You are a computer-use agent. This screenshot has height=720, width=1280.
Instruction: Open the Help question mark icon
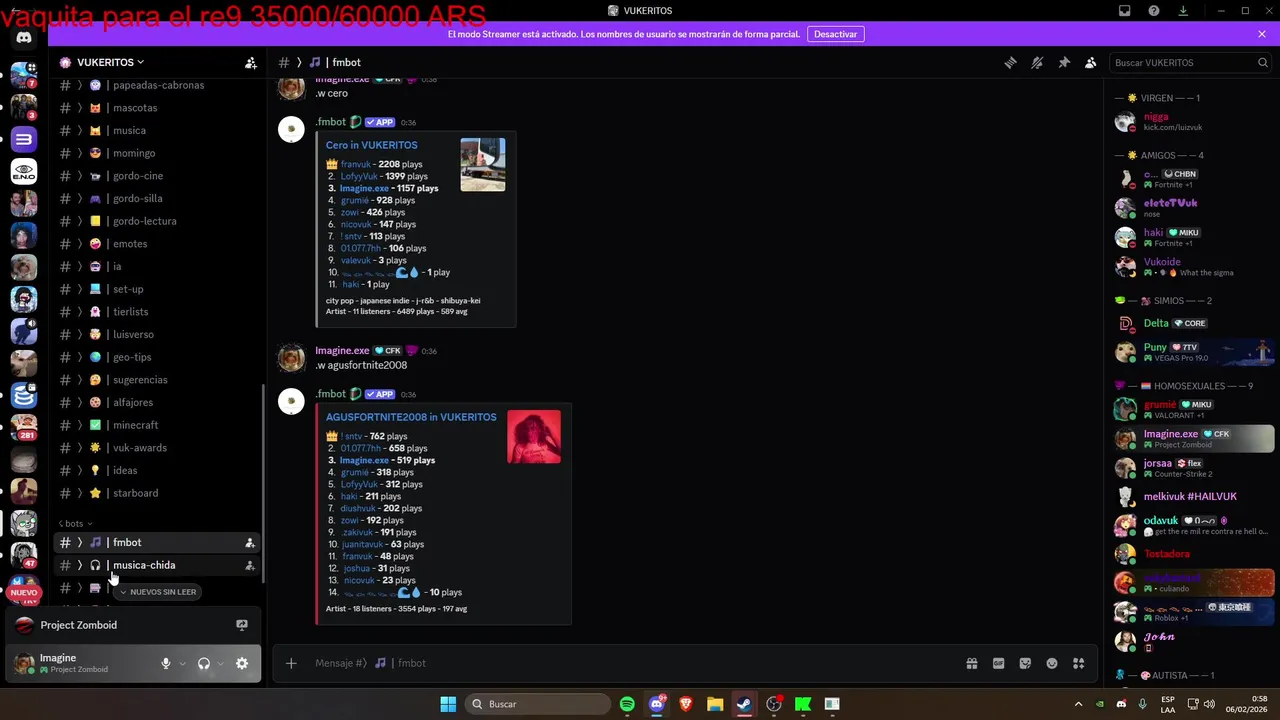point(1154,10)
